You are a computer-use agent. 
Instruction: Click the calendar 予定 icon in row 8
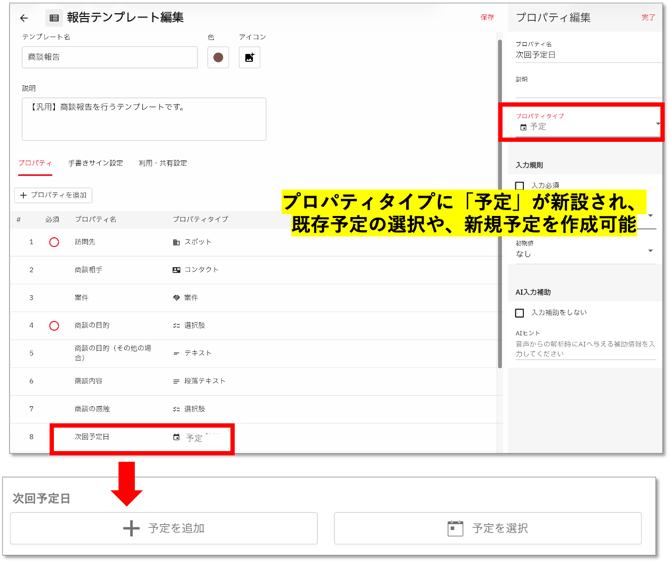(x=176, y=437)
